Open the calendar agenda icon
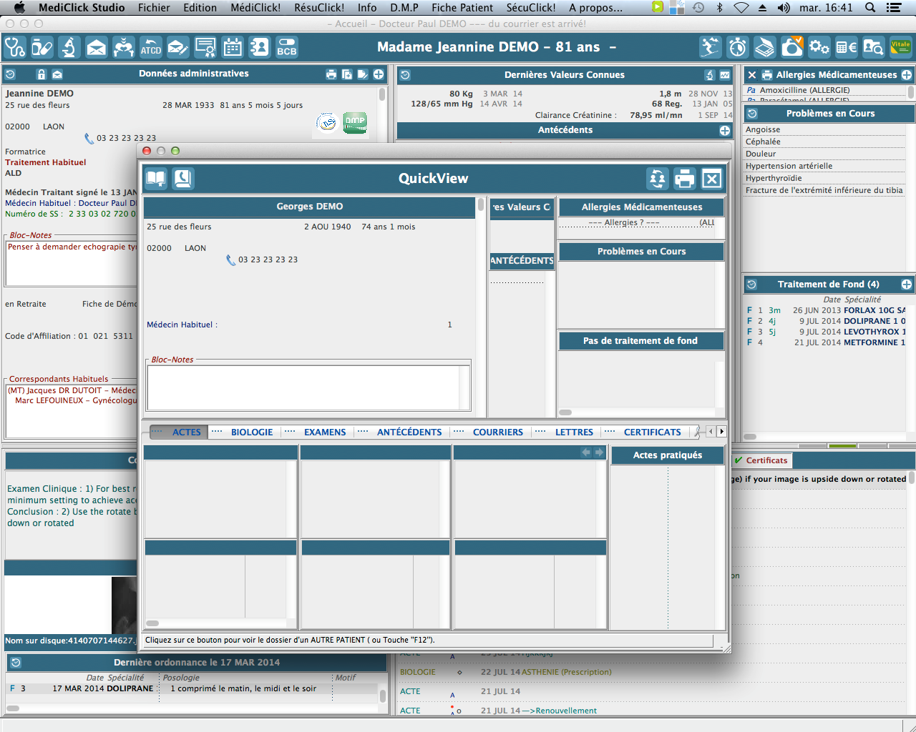This screenshot has height=732, width=916. [x=232, y=47]
